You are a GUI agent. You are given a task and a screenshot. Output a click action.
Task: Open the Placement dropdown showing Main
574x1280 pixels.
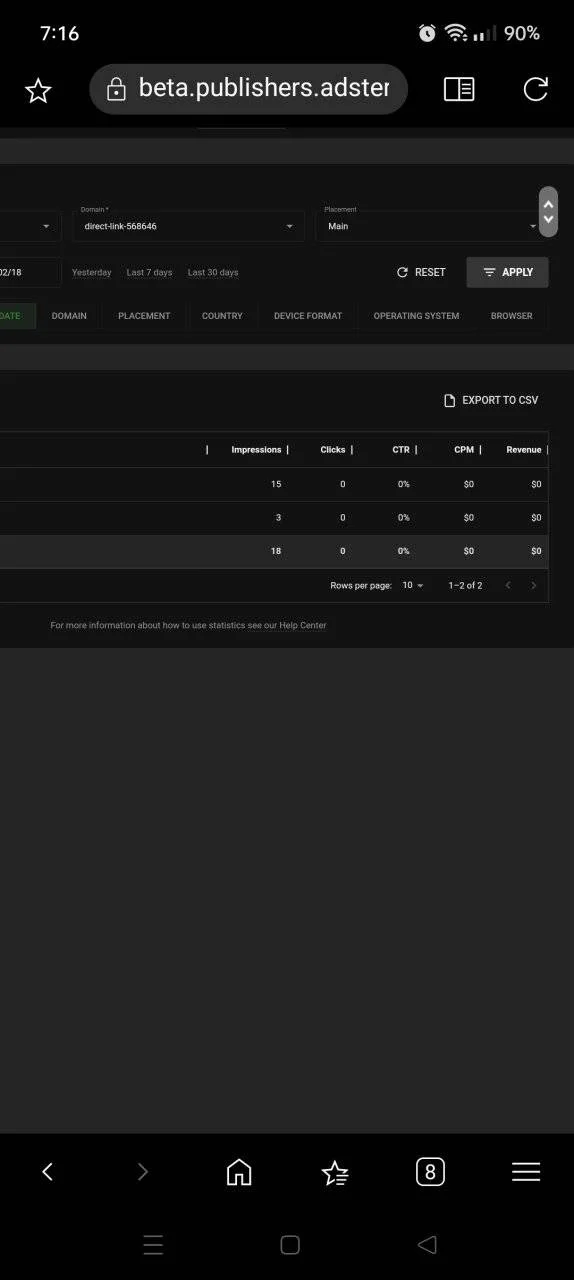(431, 226)
